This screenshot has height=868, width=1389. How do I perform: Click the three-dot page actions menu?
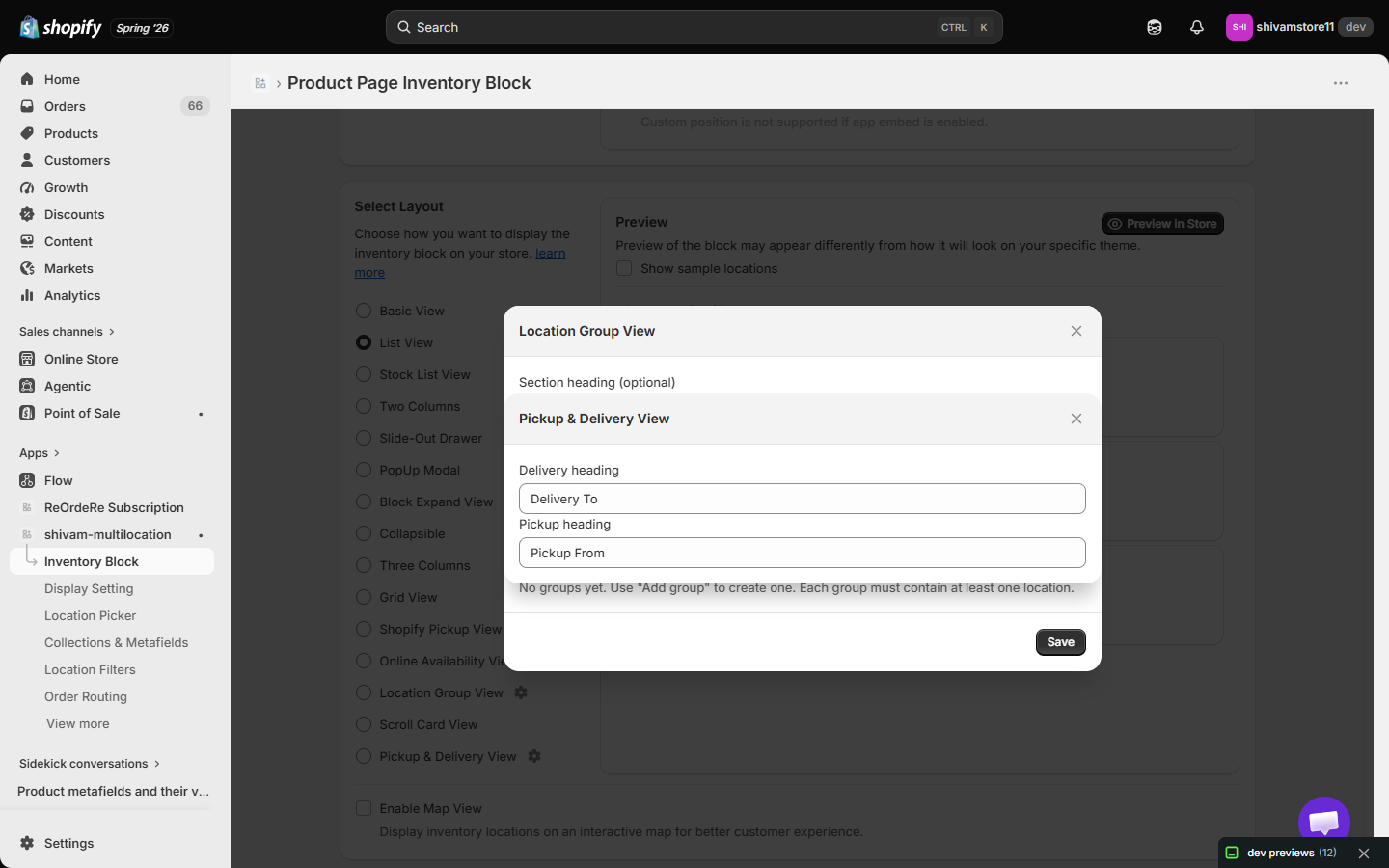click(1341, 83)
